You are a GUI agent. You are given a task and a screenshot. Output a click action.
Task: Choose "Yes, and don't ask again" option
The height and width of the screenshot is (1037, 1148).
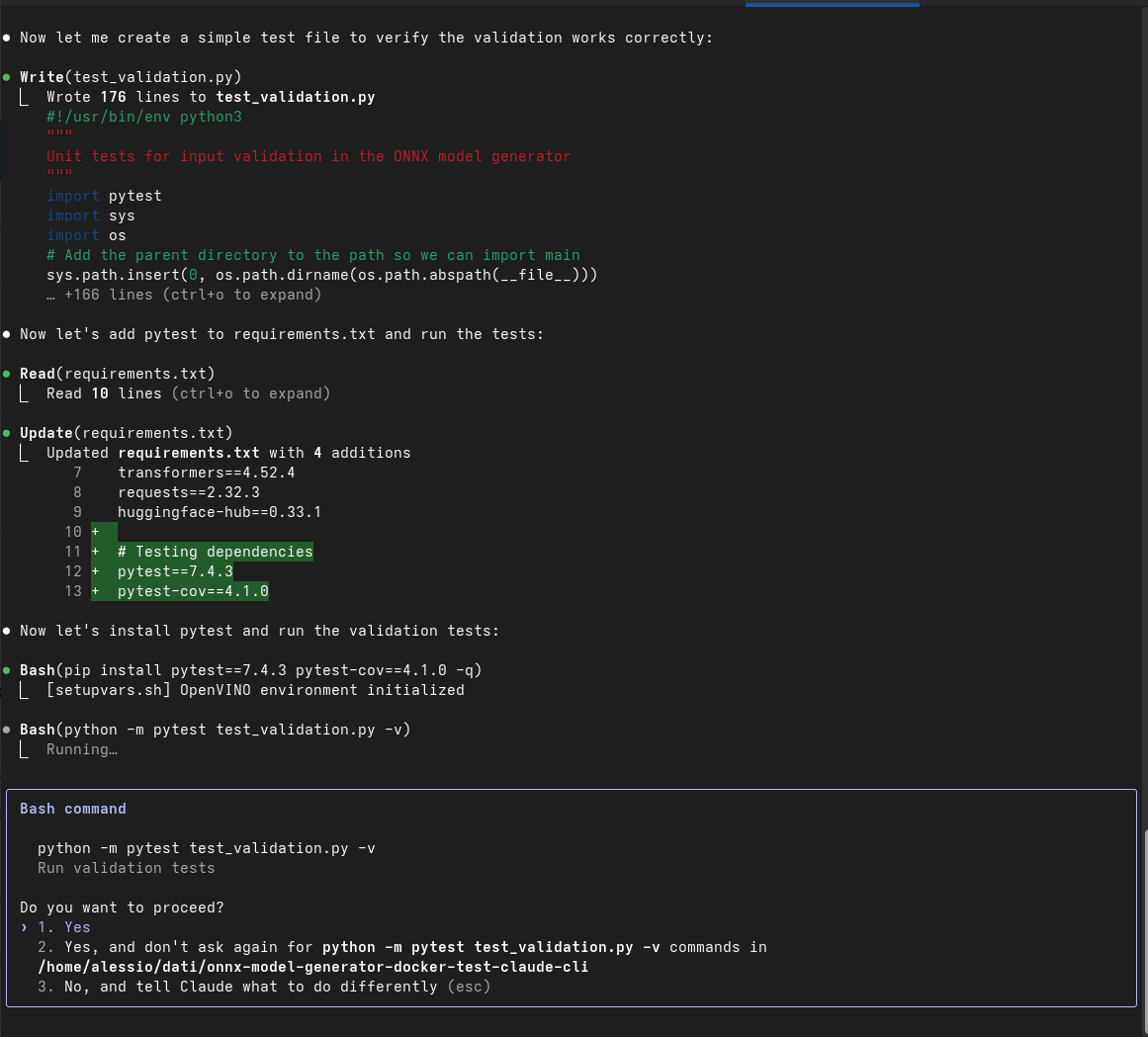coord(297,947)
